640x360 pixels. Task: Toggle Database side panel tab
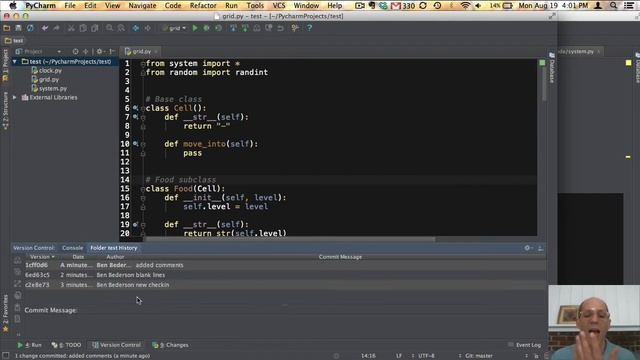(552, 68)
